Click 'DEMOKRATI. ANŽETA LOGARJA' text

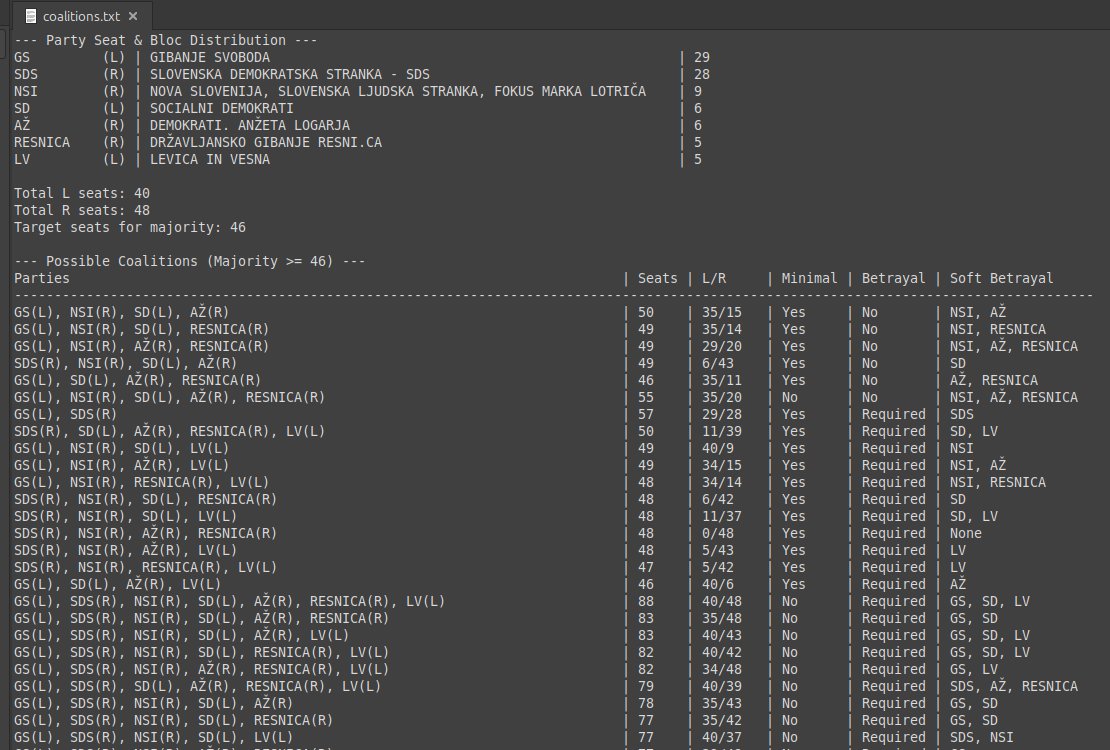[x=250, y=125]
